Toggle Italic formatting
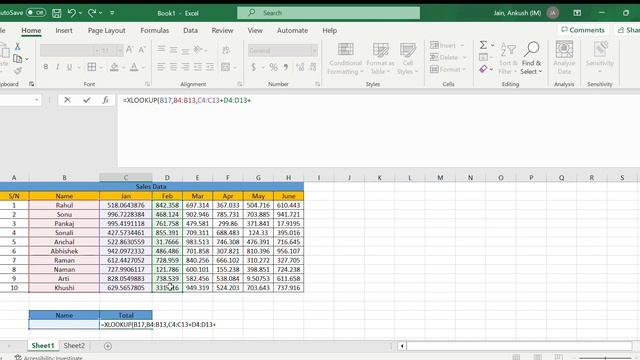The image size is (640, 360). tap(58, 67)
